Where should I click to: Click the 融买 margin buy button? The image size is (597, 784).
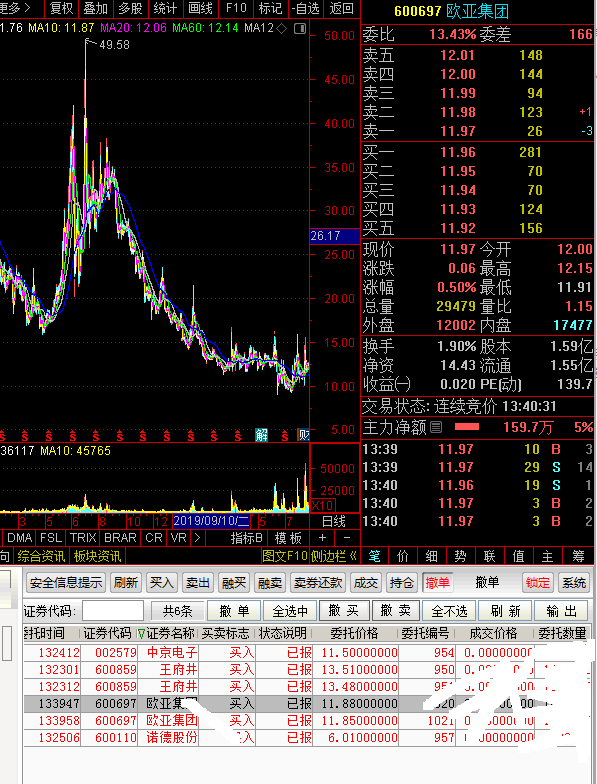point(234,582)
